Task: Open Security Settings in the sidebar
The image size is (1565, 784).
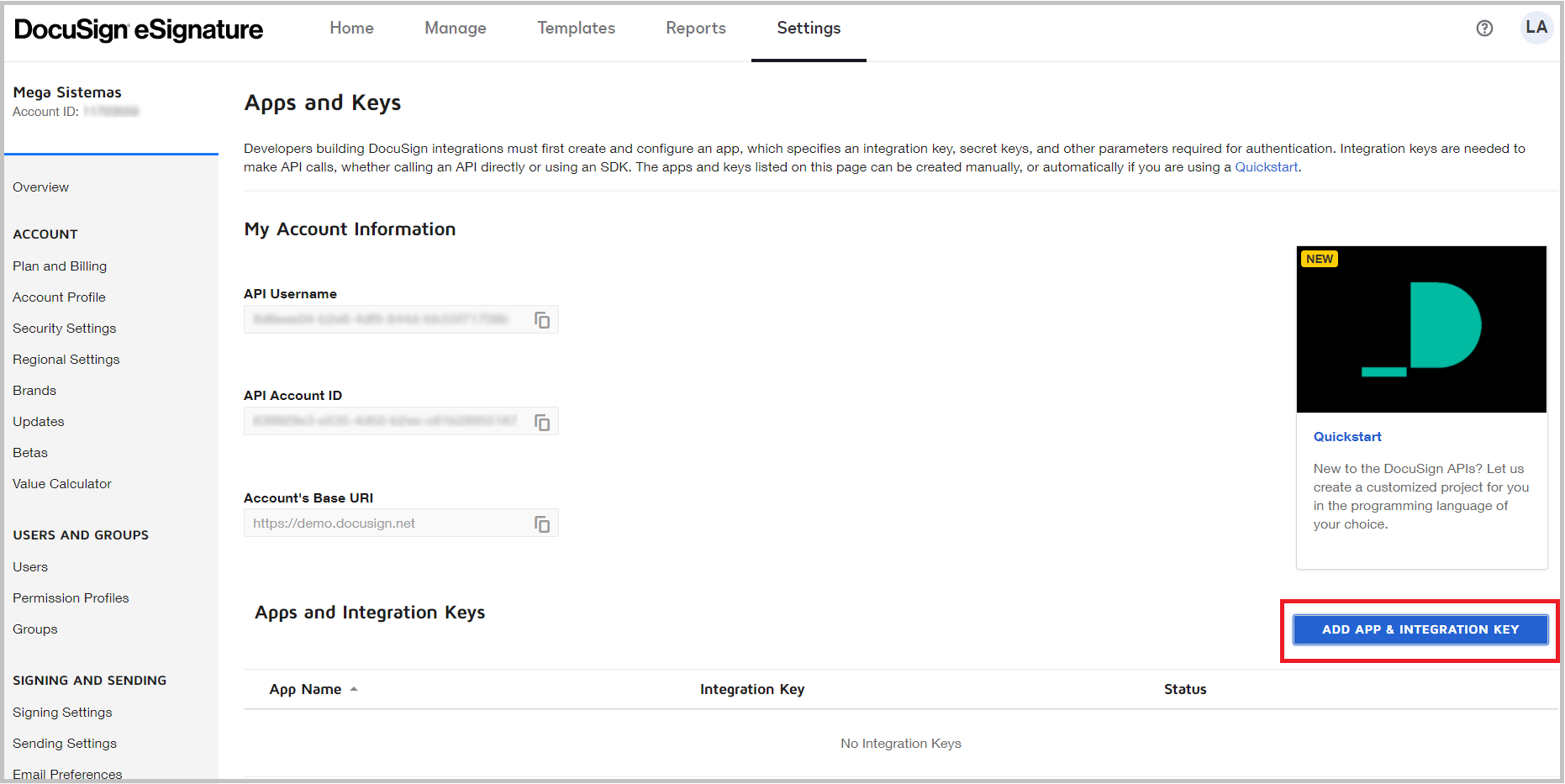Action: pos(65,329)
